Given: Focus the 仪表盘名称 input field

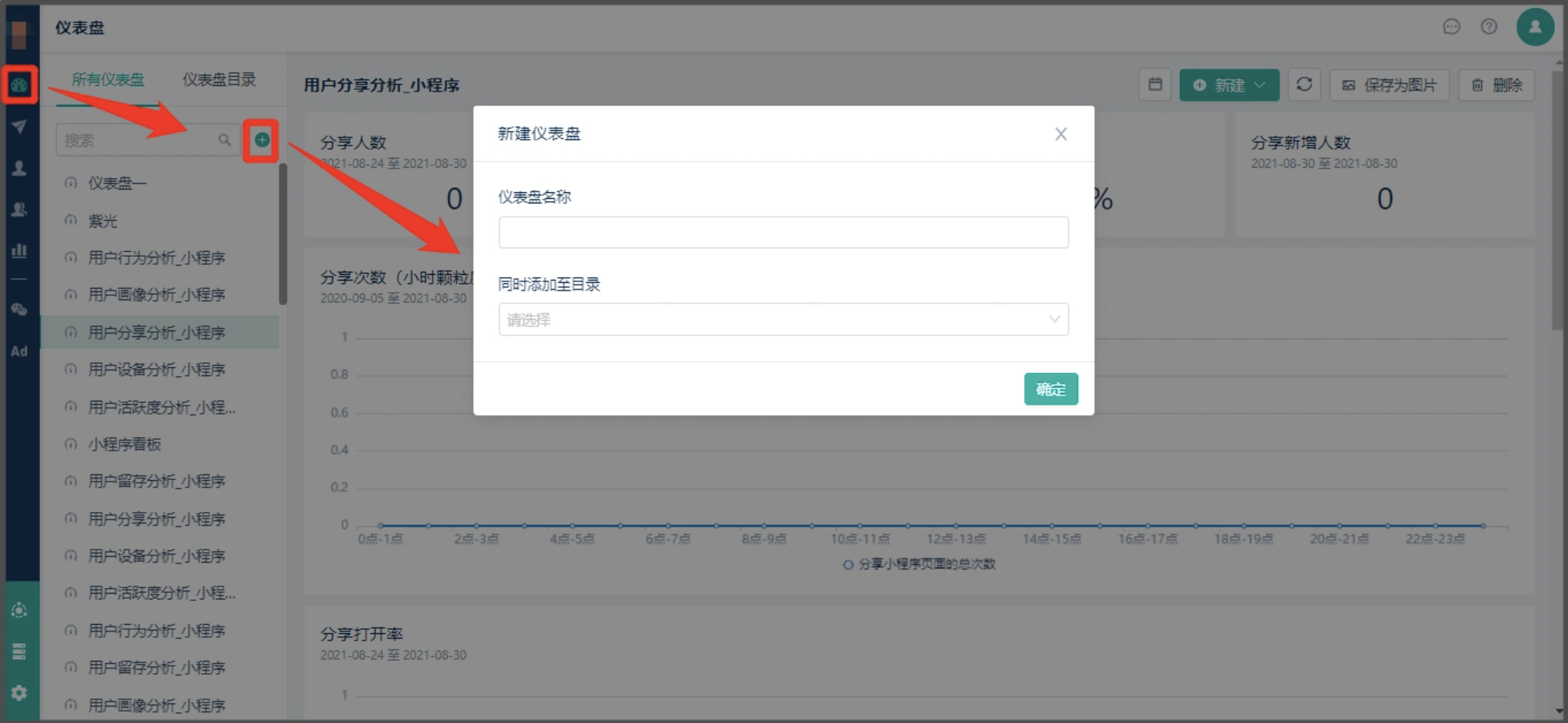Looking at the screenshot, I should coord(783,232).
